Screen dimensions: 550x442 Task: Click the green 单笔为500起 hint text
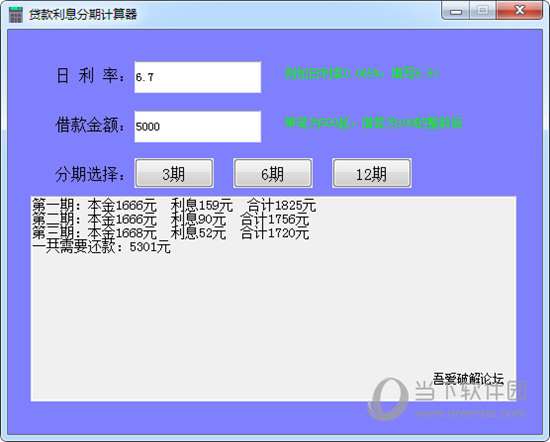click(373, 123)
